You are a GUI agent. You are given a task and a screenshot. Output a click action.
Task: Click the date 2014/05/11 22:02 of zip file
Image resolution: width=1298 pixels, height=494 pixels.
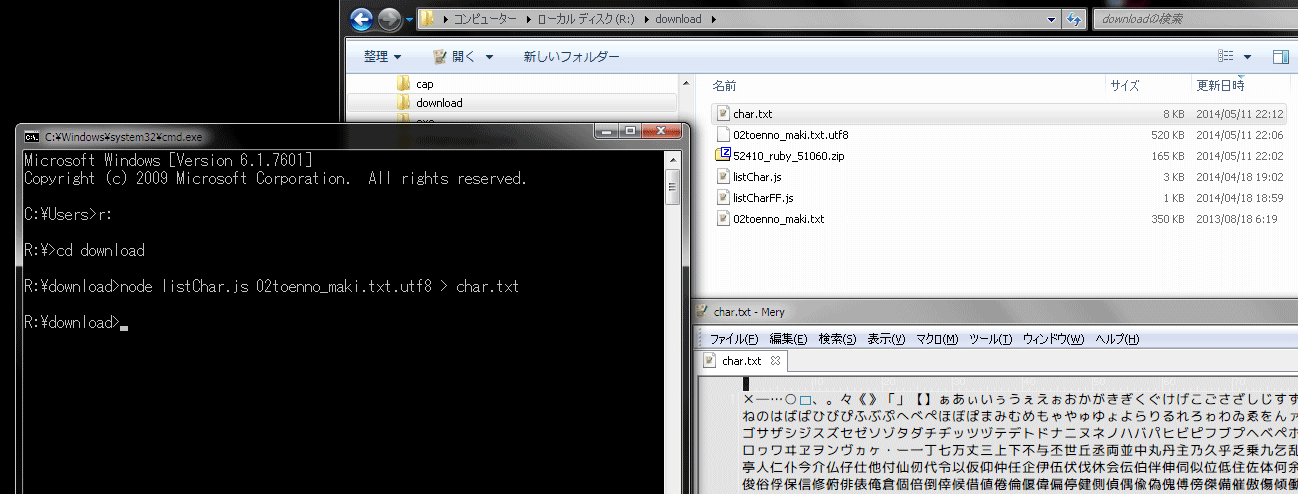(x=1241, y=156)
